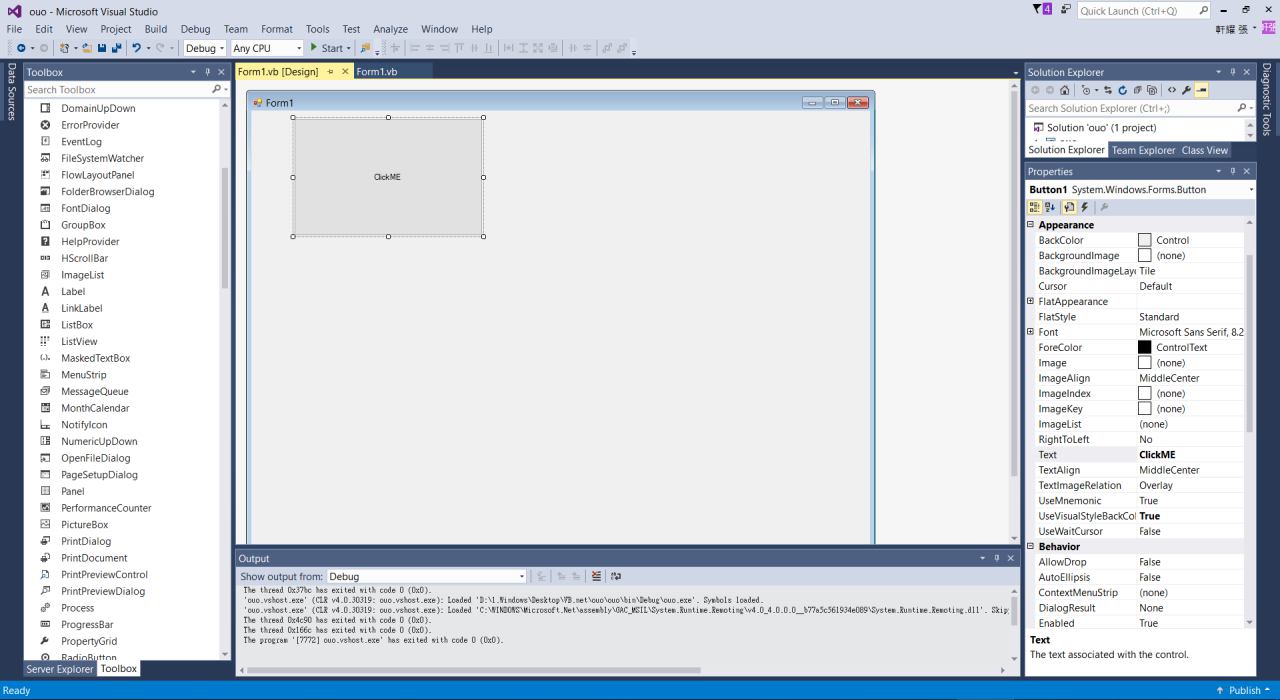Image resolution: width=1280 pixels, height=700 pixels.
Task: Click the notifications flag icon in title bar
Action: click(x=1042, y=9)
